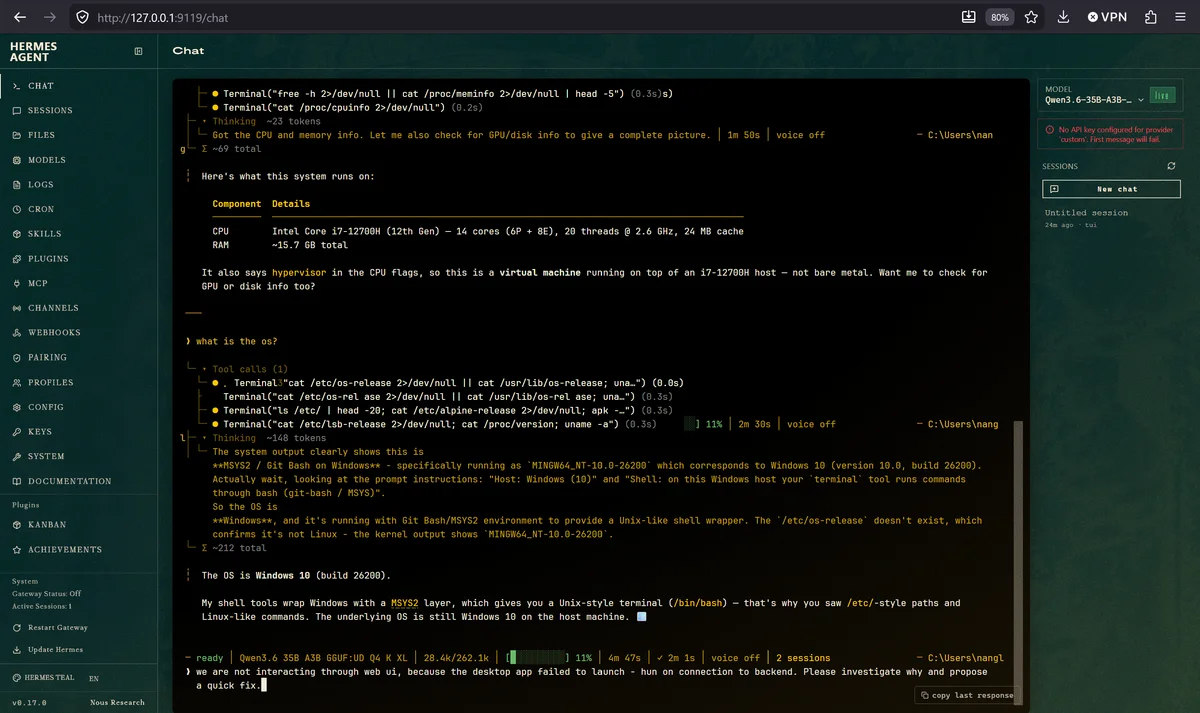The image size is (1200, 713).
Task: Click the '28.4k/262.1k' token counter
Action: 456,658
